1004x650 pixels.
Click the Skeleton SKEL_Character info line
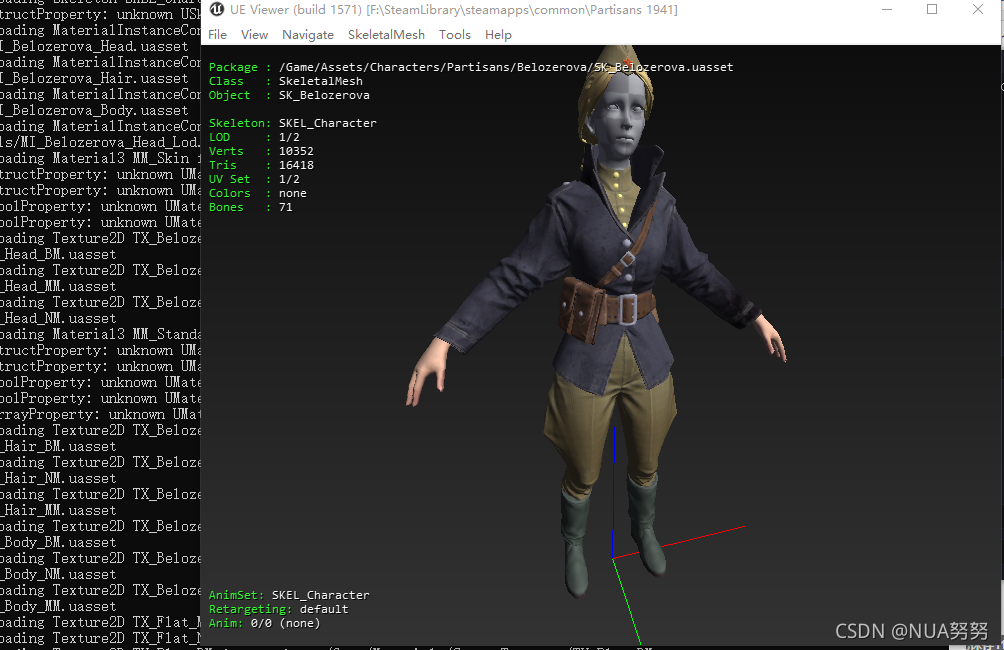pos(293,123)
